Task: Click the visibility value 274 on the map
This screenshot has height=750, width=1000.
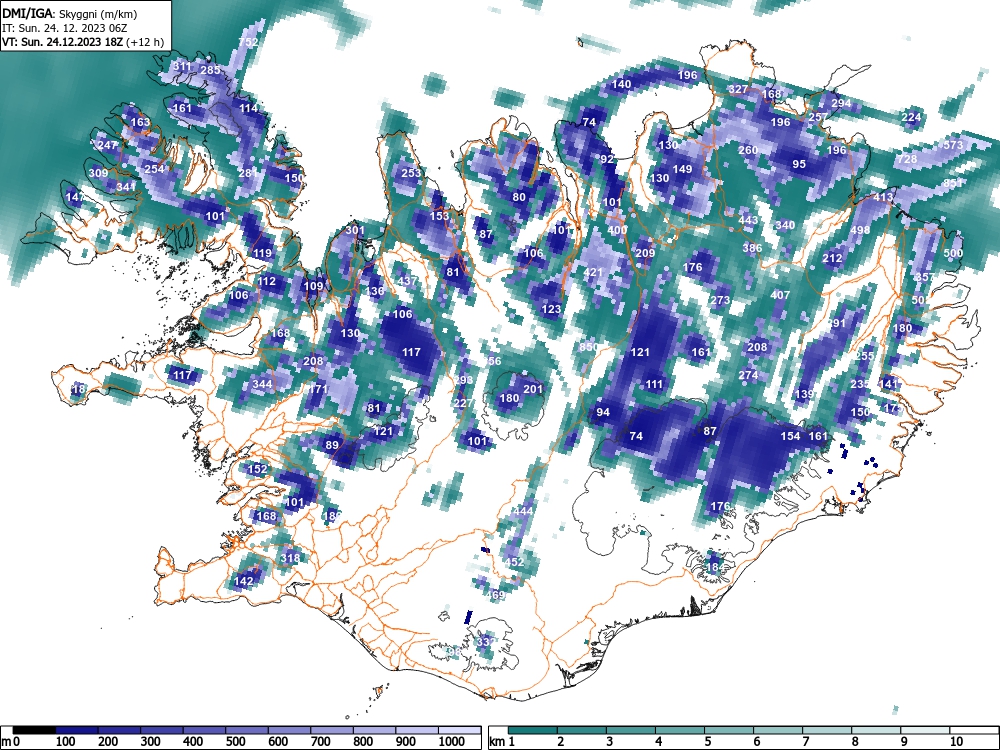Action: click(x=748, y=375)
